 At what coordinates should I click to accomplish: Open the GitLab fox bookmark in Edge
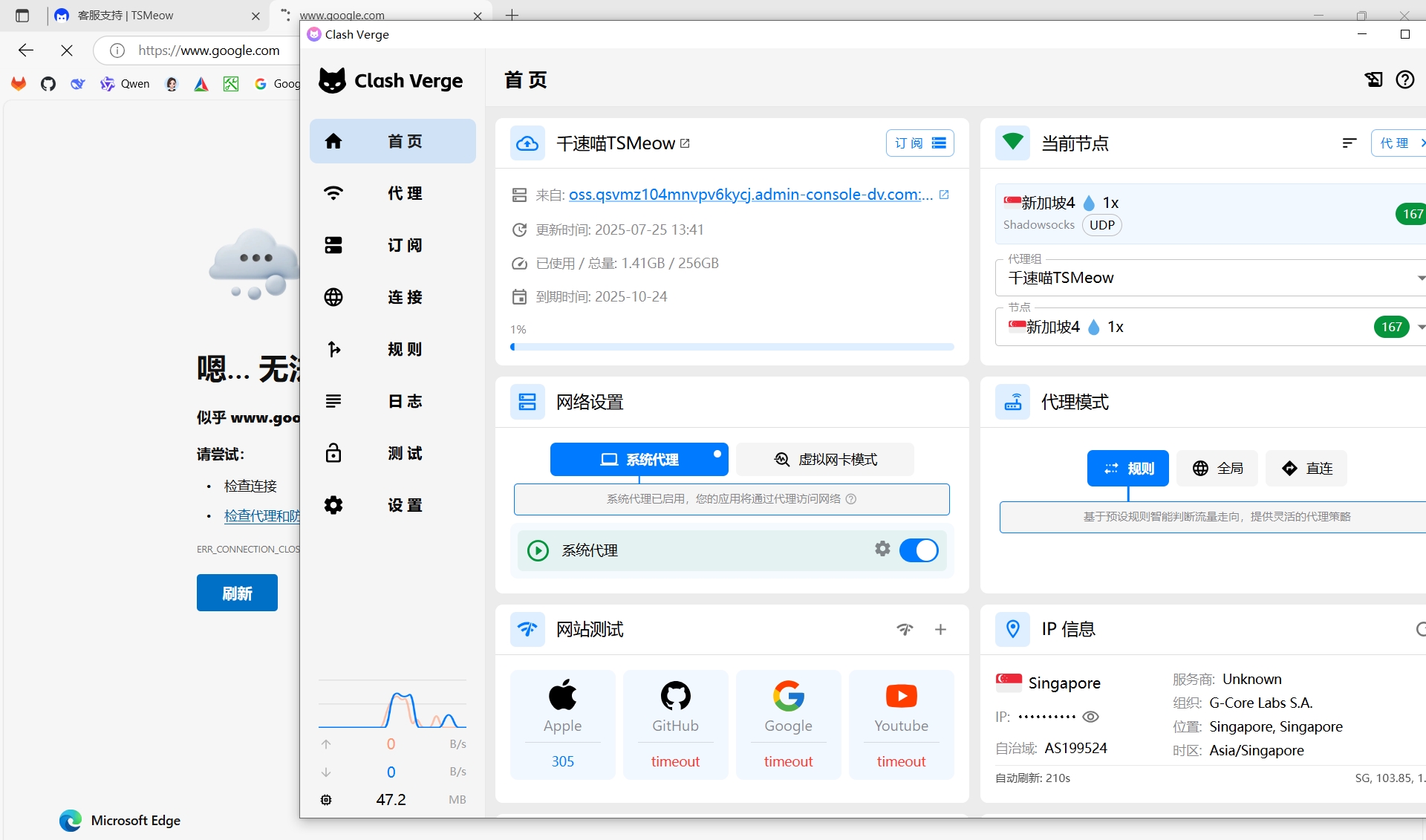coord(19,84)
